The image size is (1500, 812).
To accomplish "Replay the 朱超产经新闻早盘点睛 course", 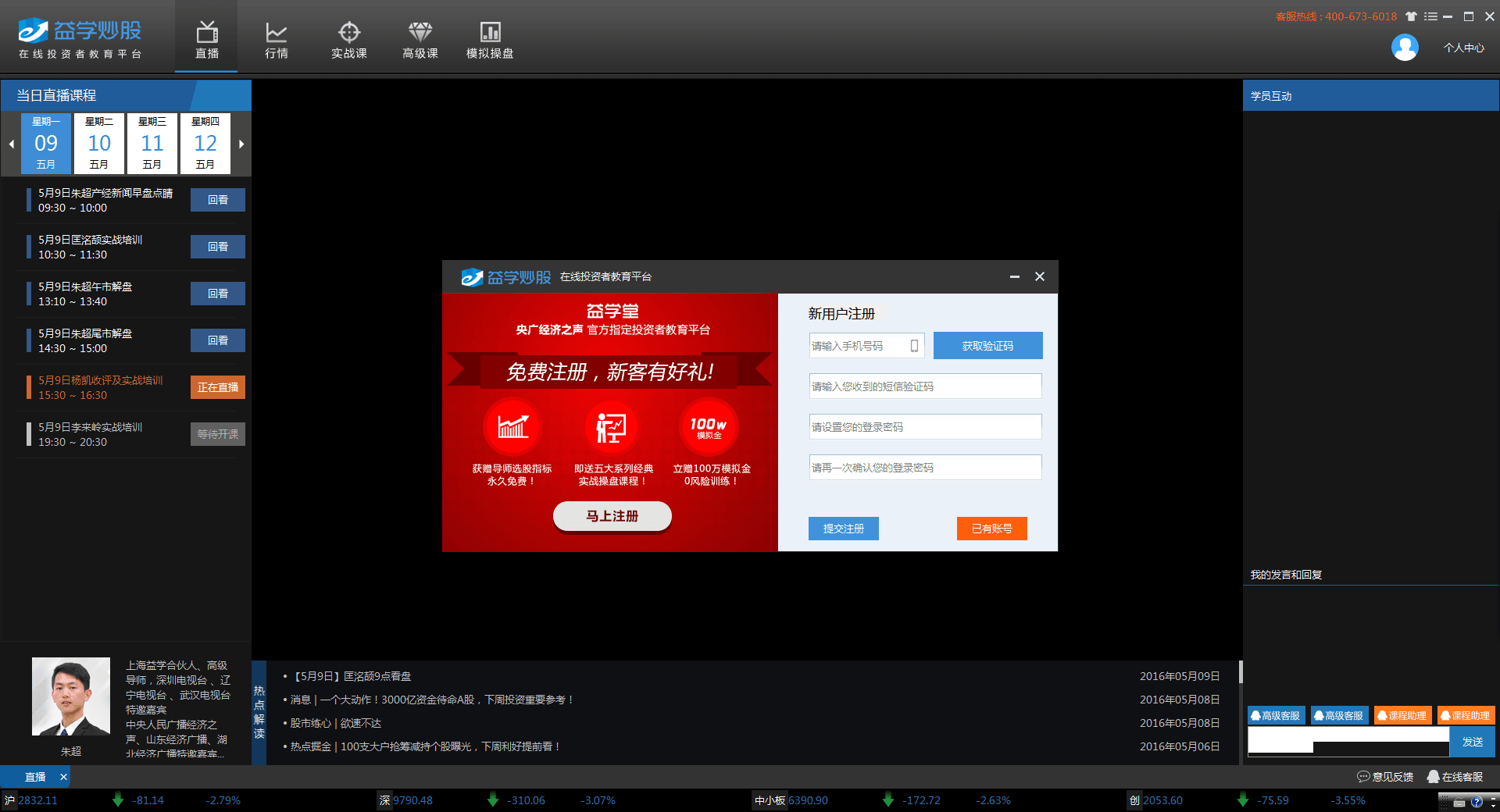I will 218,200.
